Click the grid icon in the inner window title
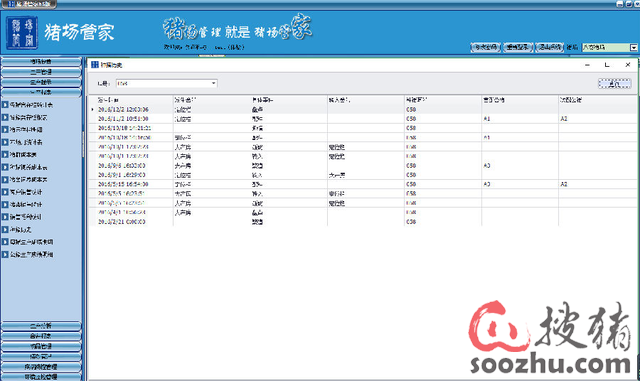 [x=95, y=65]
